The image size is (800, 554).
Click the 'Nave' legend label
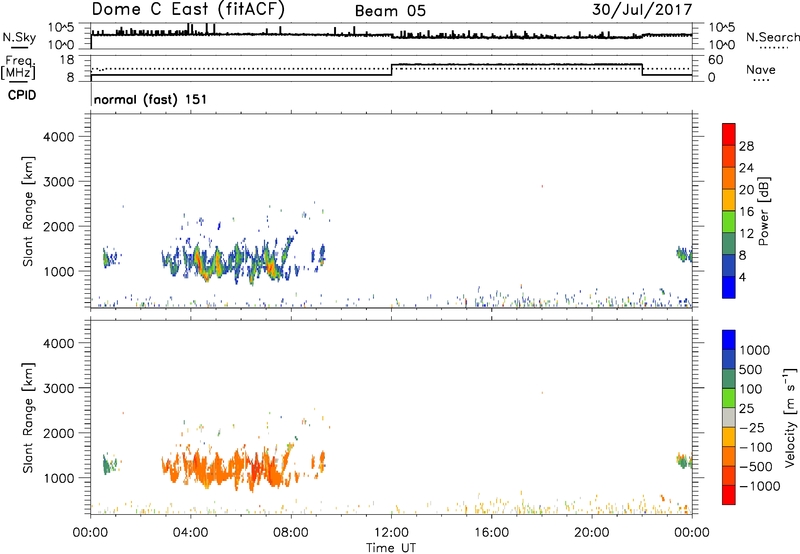[761, 70]
